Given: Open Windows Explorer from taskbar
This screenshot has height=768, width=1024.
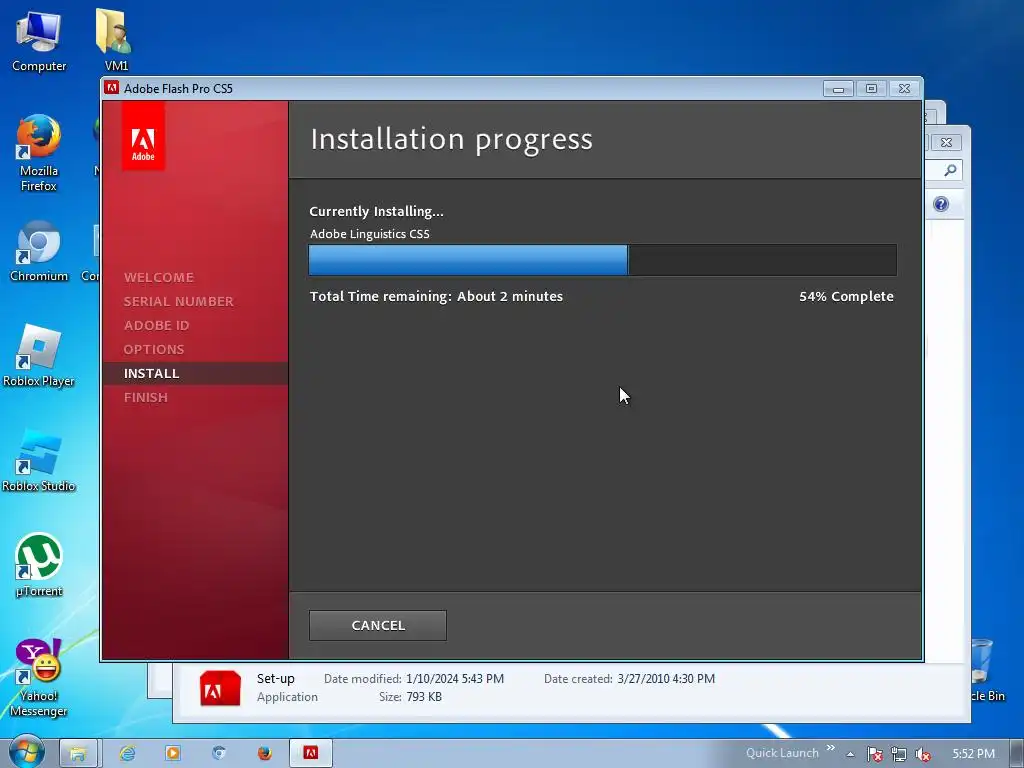Looking at the screenshot, I should click(78, 753).
